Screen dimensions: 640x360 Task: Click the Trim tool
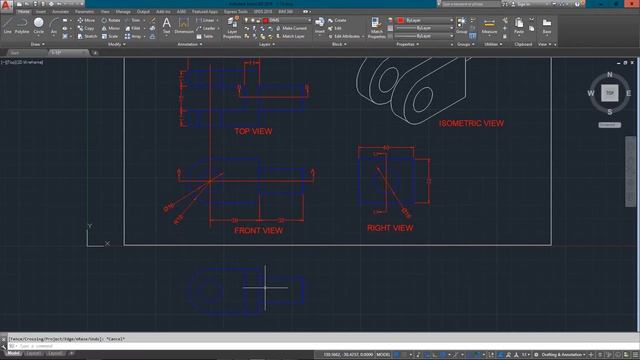click(133, 20)
